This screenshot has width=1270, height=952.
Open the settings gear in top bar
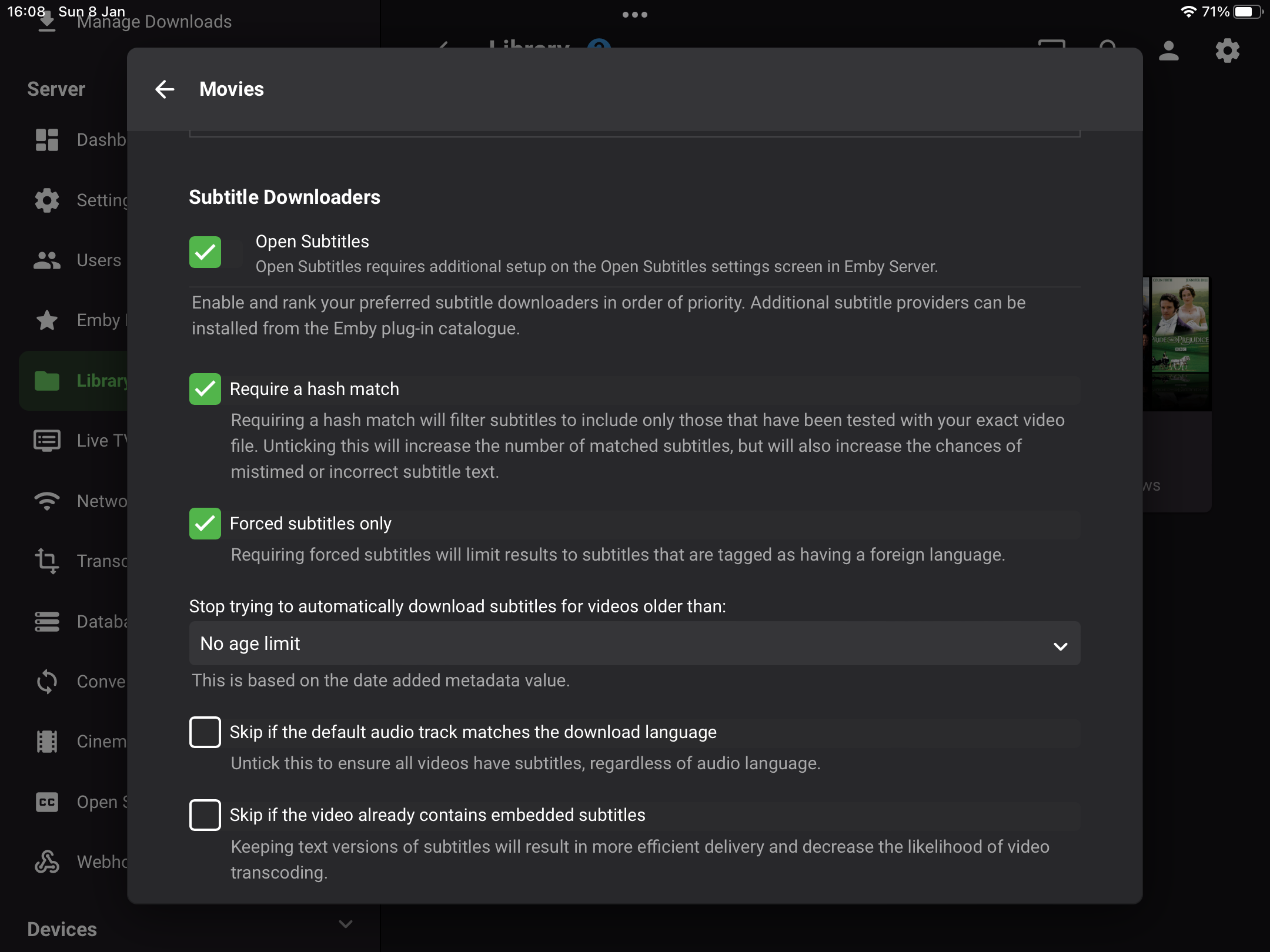pos(1227,51)
